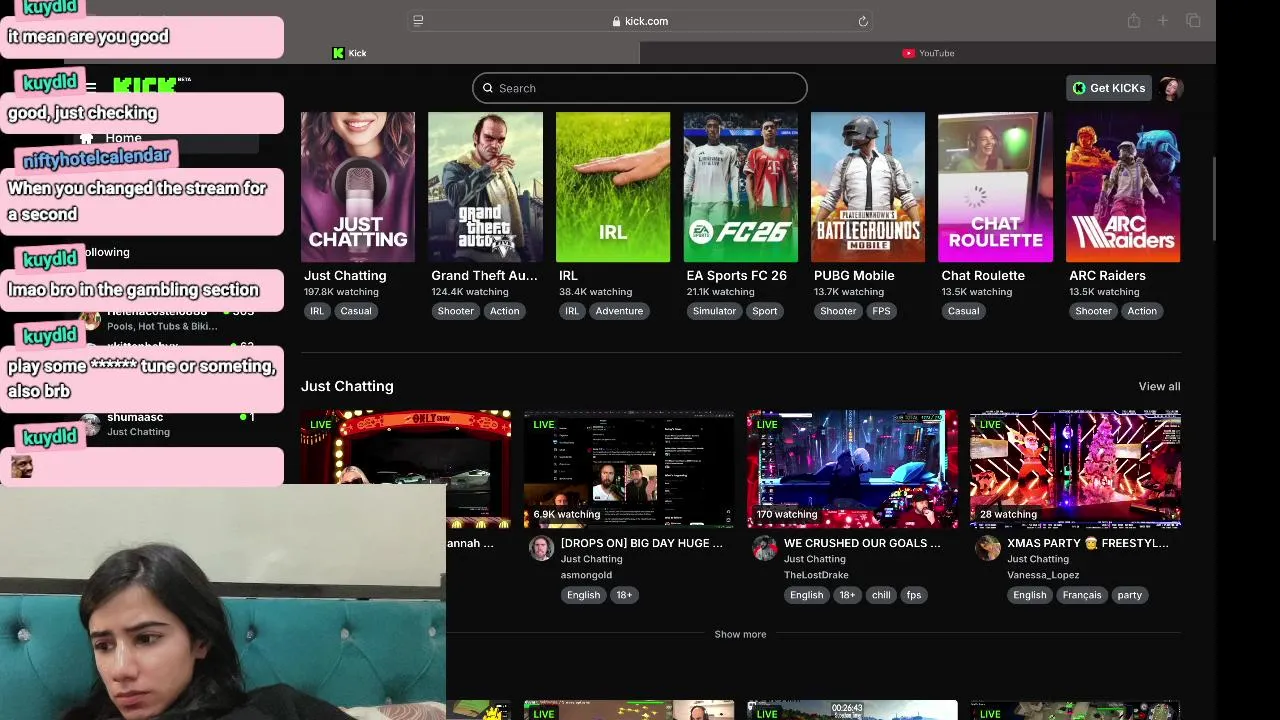Screen dimensions: 1280x720
Task: Open the Chat Roulette category card
Action: [x=995, y=187]
